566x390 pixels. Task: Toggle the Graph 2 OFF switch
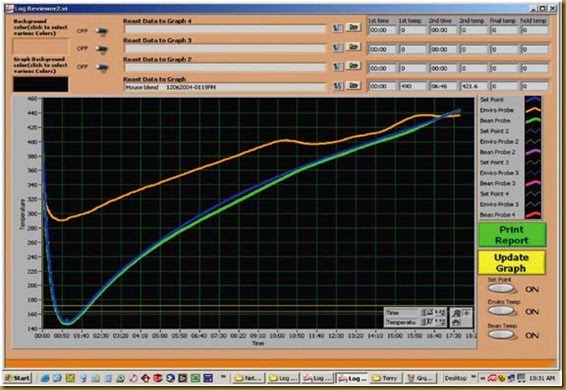point(102,67)
